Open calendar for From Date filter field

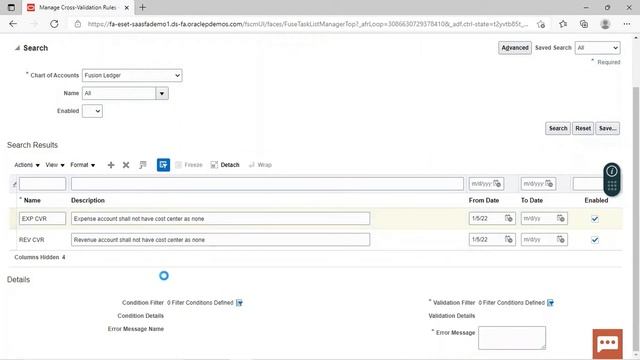pyautogui.click(x=497, y=184)
